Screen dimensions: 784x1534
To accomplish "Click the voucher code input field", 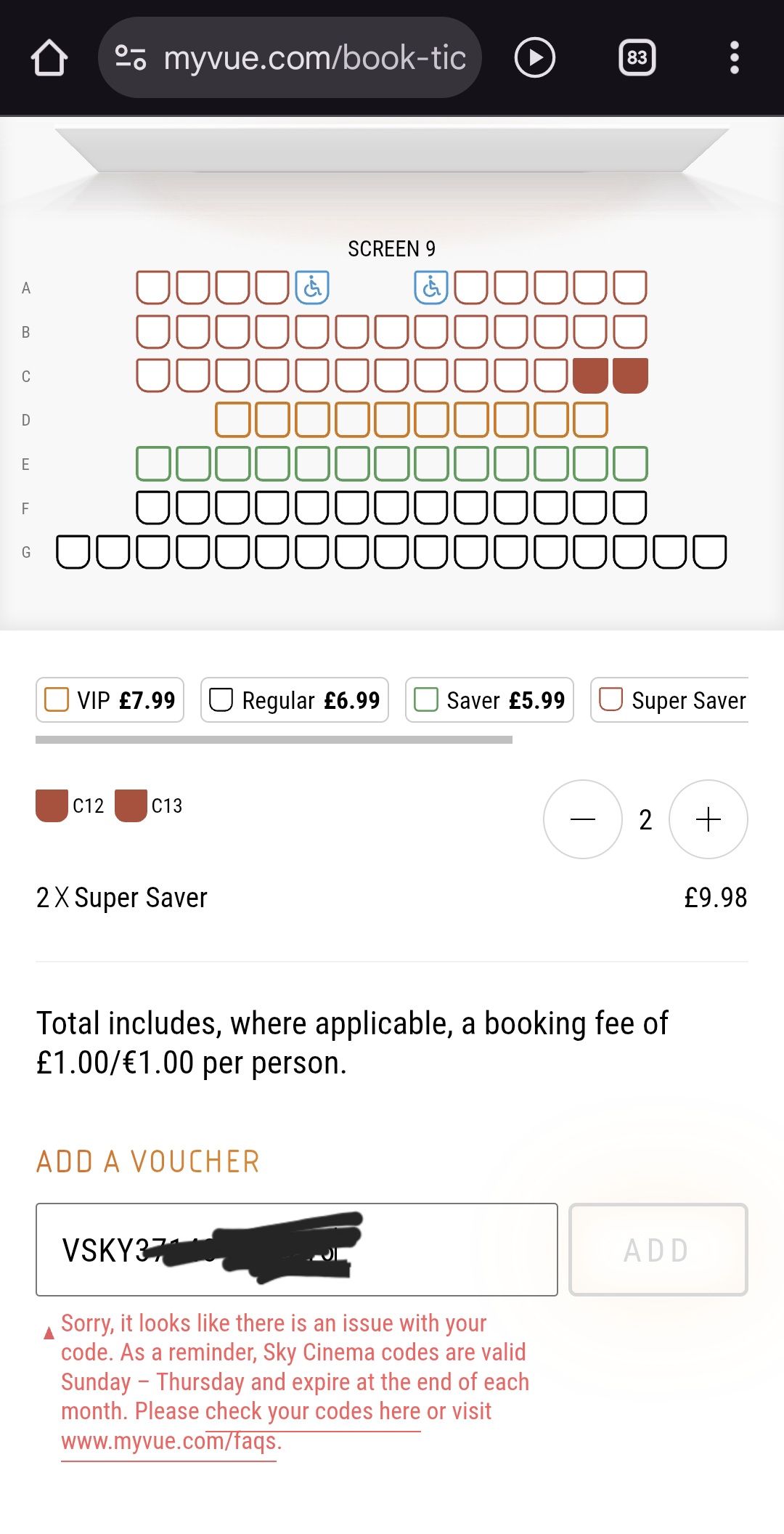I will tap(296, 1250).
